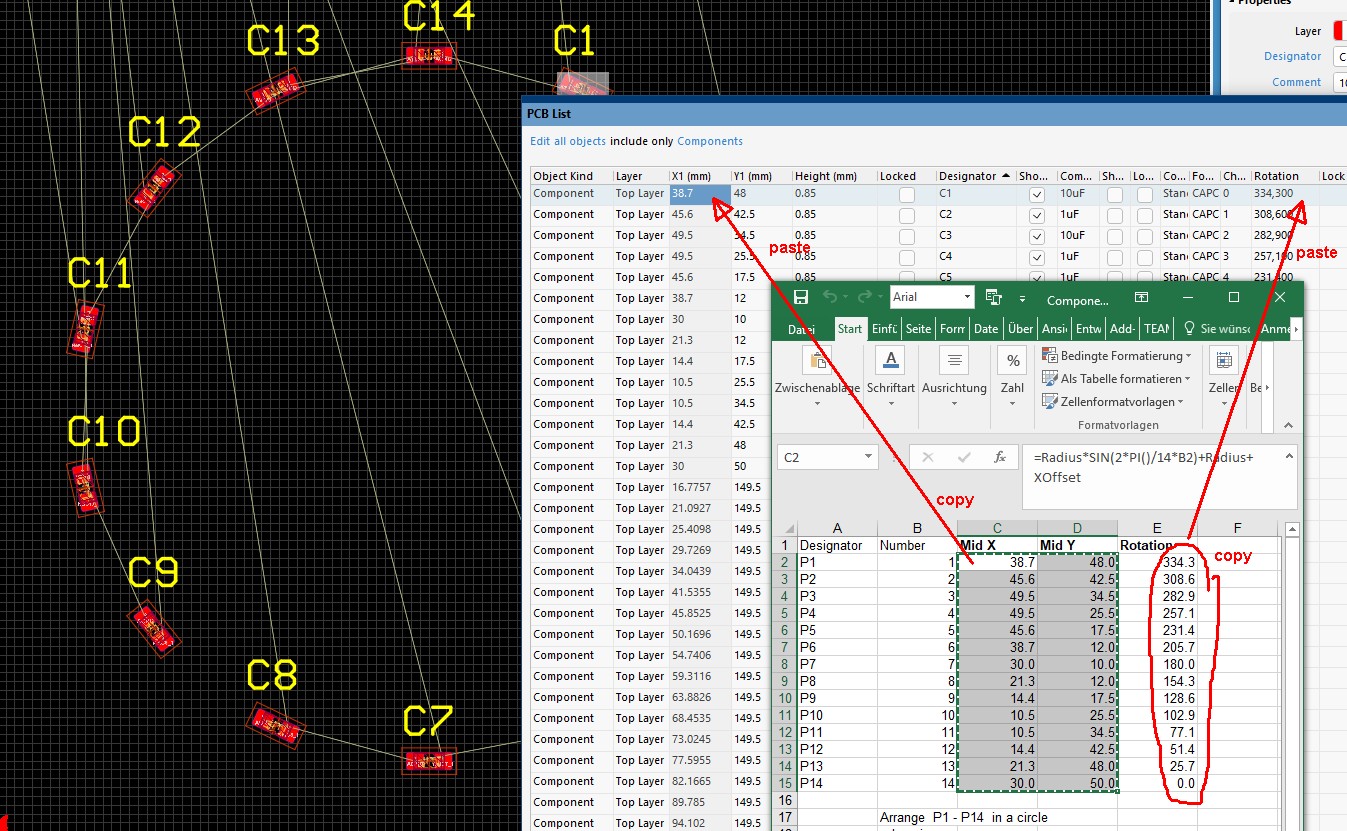
Task: Click the Excel vertical scrollbar up arrow
Action: tap(1290, 529)
